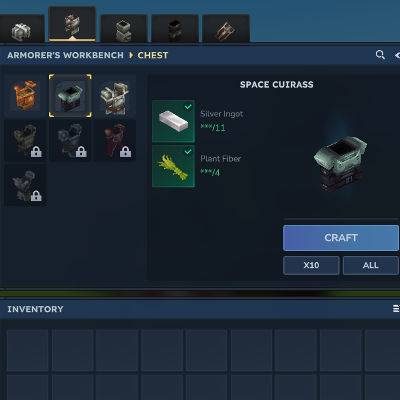400x400 pixels.
Task: Click the locked red chest recipe
Action: 115,141
